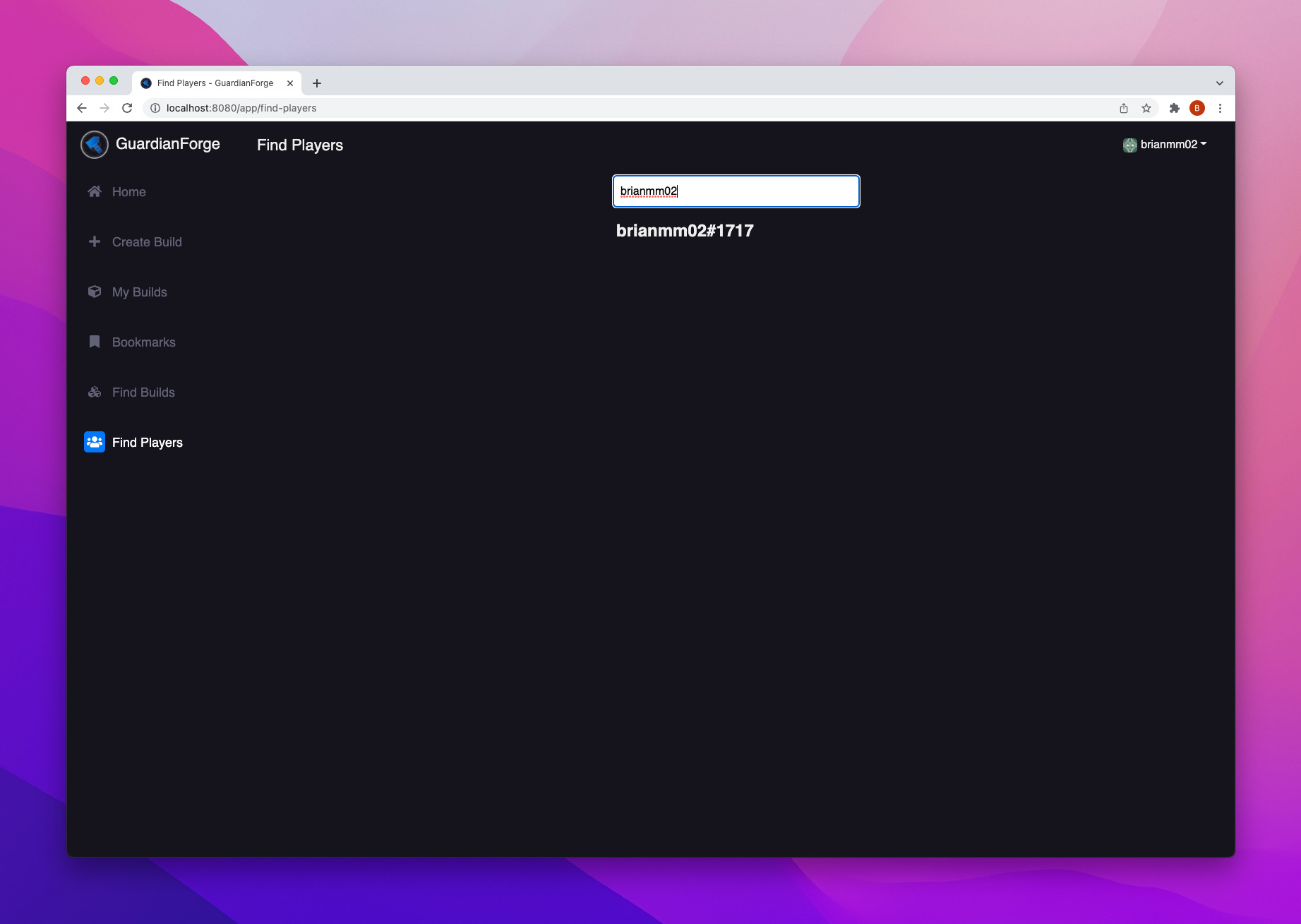Open the browser extensions puzzle icon
The height and width of the screenshot is (924, 1301).
point(1175,108)
